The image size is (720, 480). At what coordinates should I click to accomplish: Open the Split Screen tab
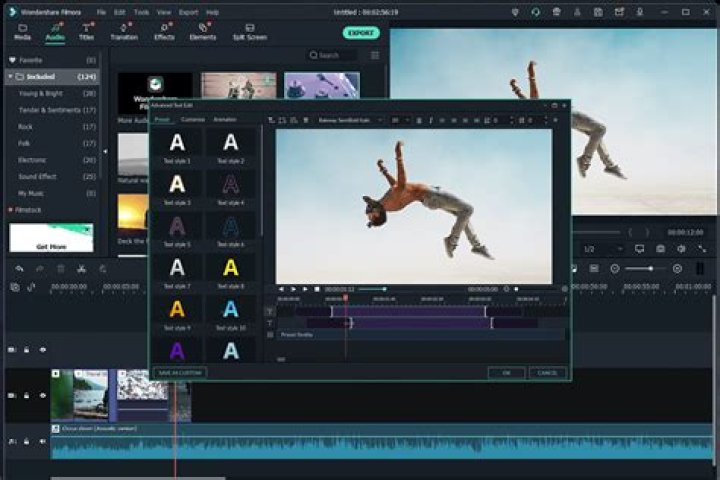pos(249,32)
